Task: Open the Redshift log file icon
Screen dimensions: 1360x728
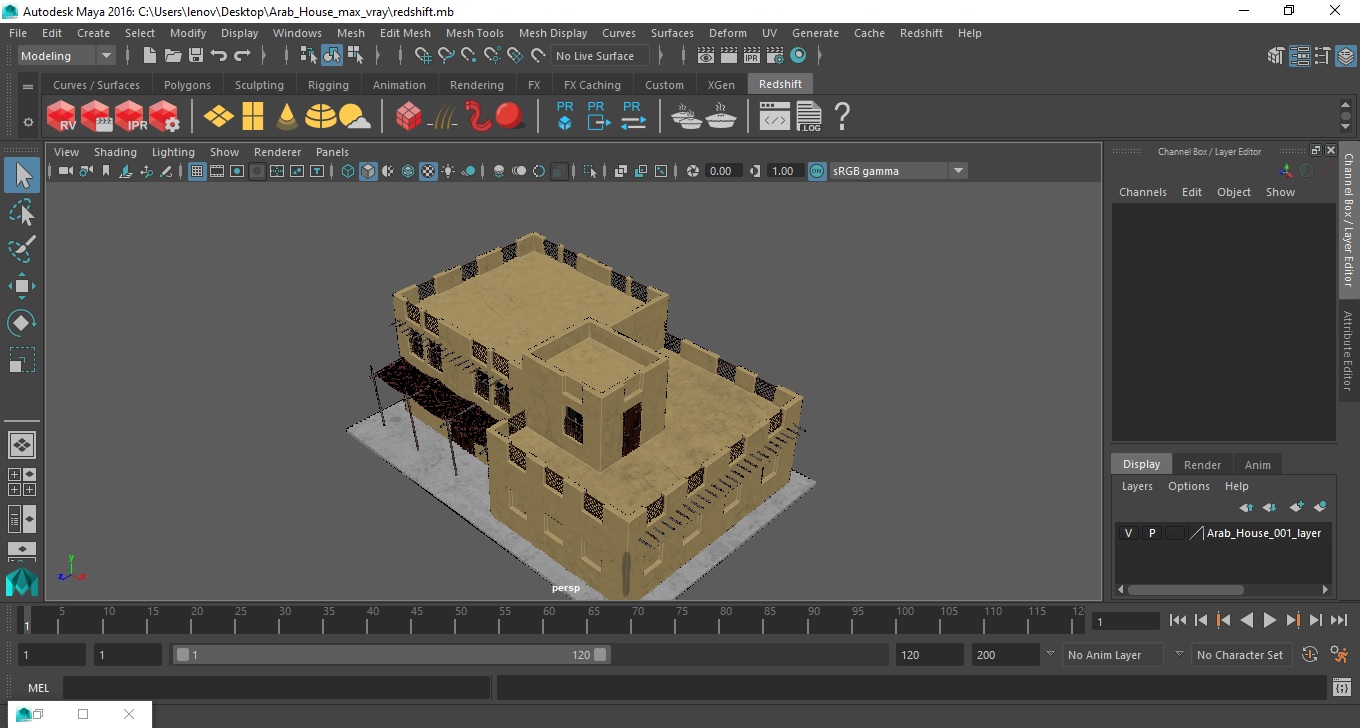Action: (x=809, y=117)
